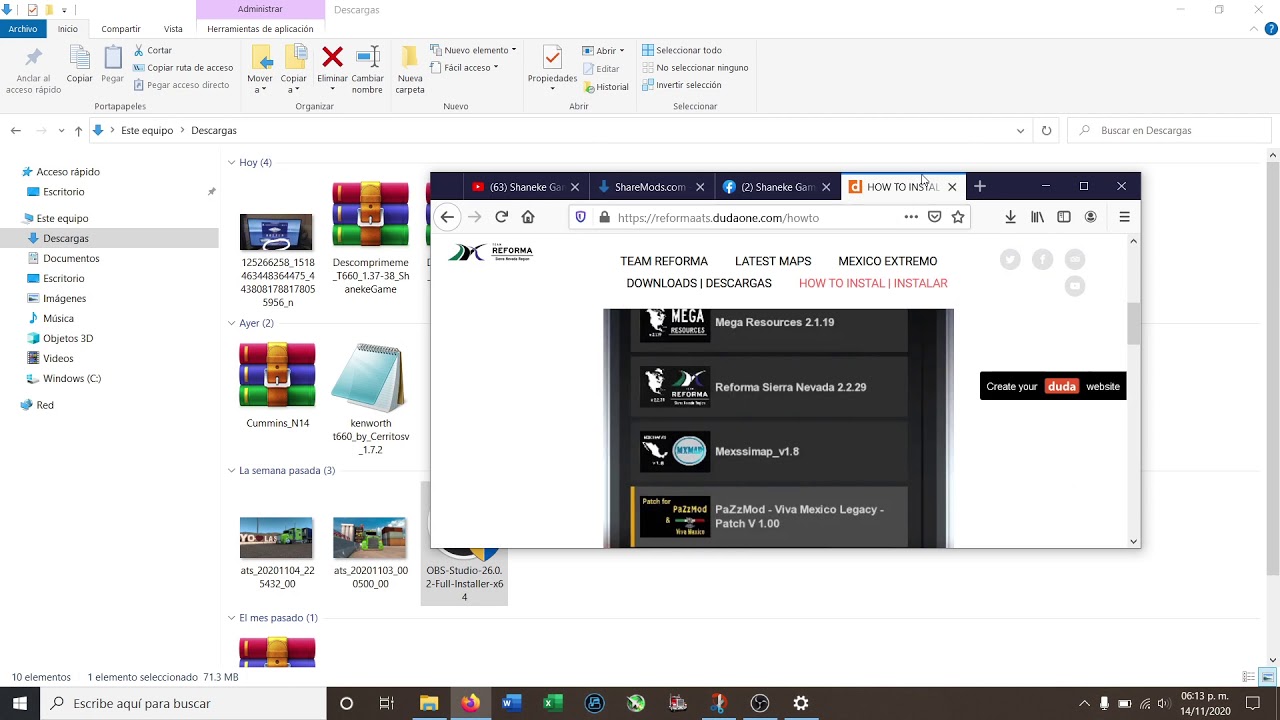Select Documentos in navigation pane
Image resolution: width=1280 pixels, height=720 pixels.
71,258
